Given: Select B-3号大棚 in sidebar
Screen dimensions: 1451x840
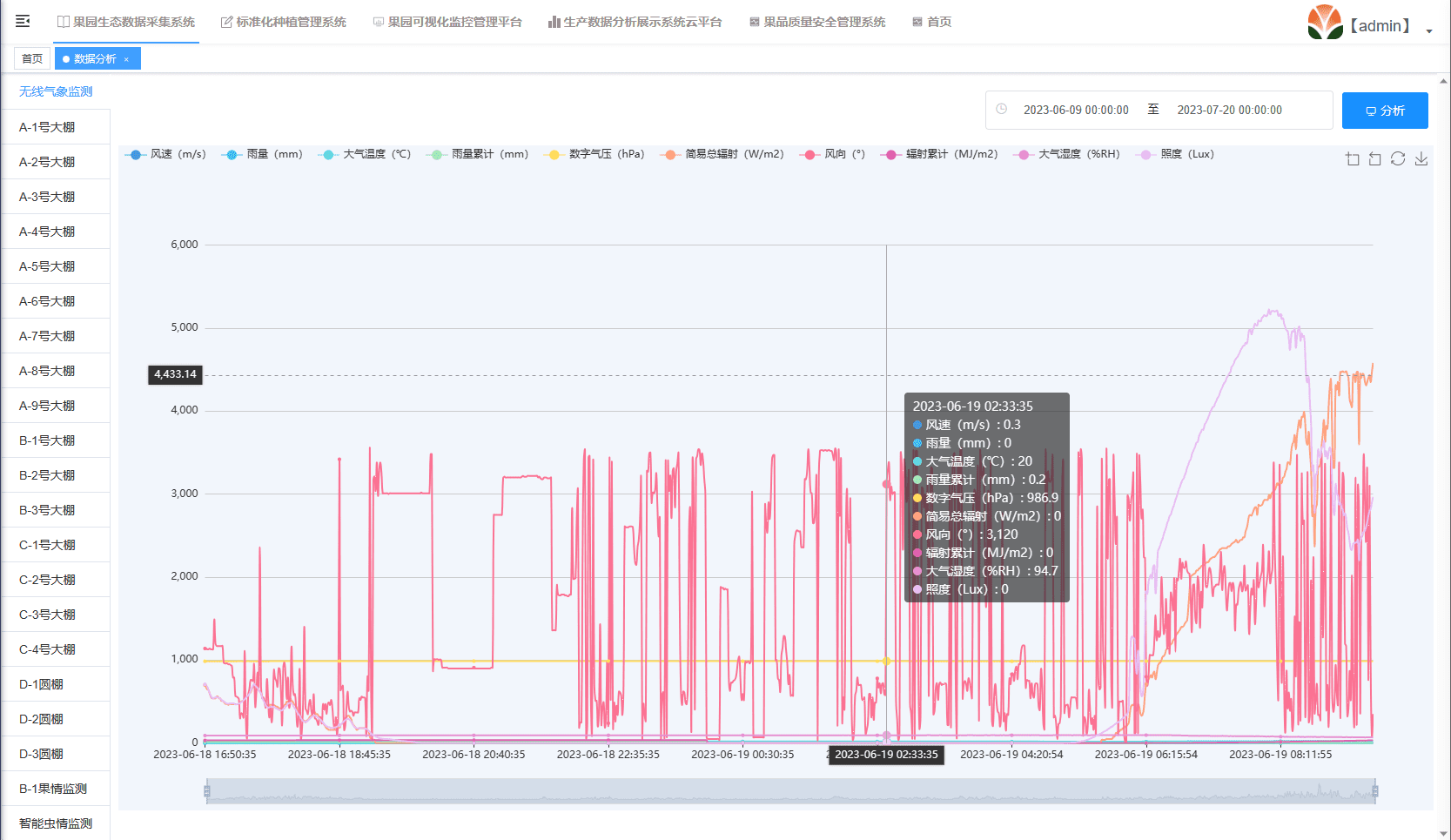Looking at the screenshot, I should point(56,510).
